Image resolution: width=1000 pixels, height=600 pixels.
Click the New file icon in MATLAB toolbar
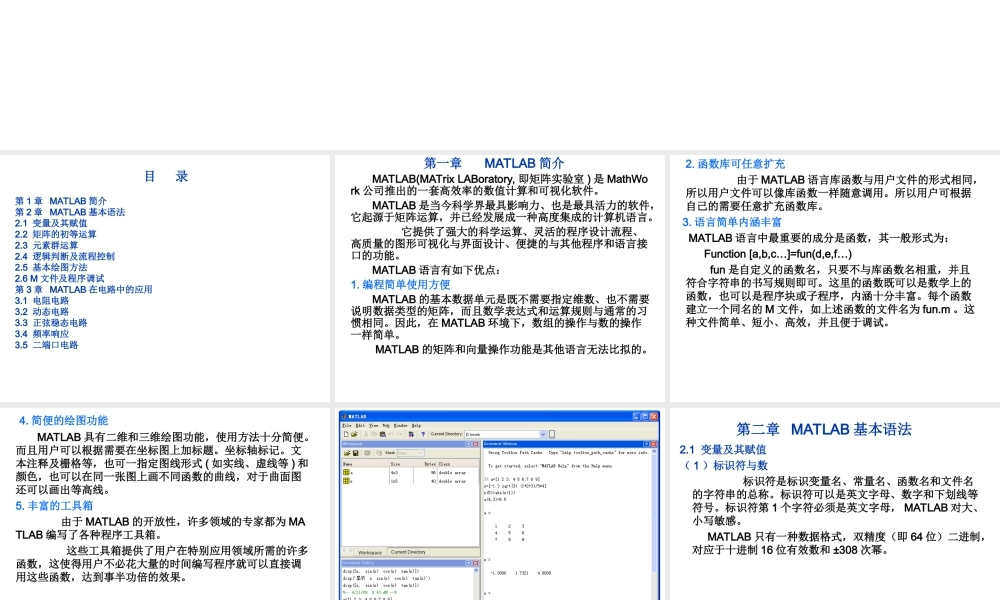point(346,434)
